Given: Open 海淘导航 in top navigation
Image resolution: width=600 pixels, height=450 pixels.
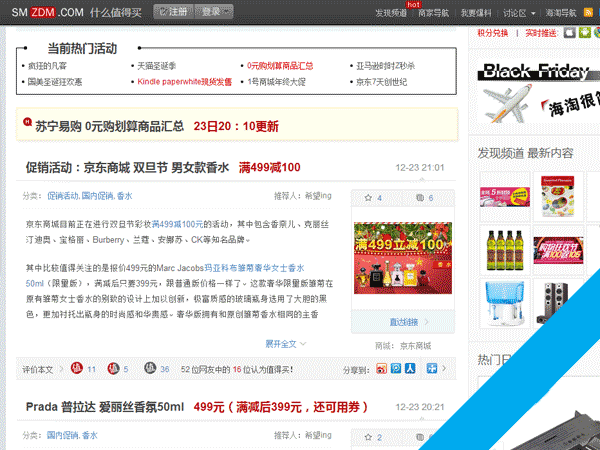Looking at the screenshot, I should tap(567, 12).
